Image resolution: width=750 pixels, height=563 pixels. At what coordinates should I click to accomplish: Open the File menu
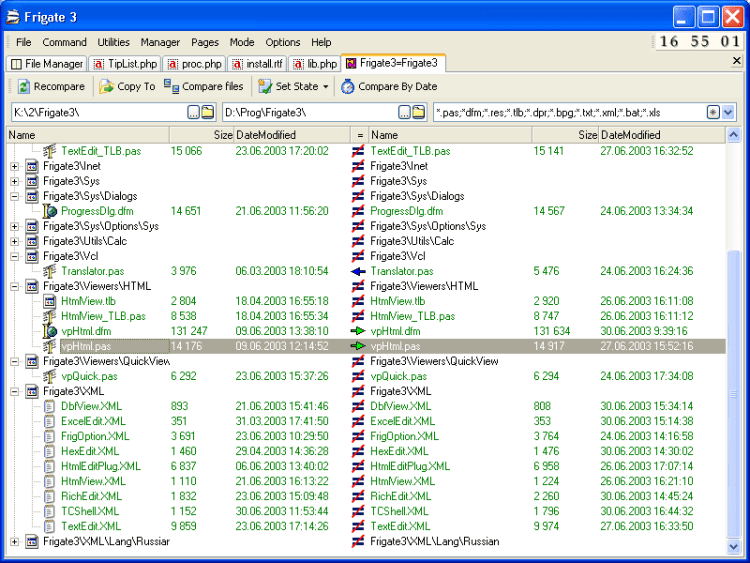click(23, 42)
